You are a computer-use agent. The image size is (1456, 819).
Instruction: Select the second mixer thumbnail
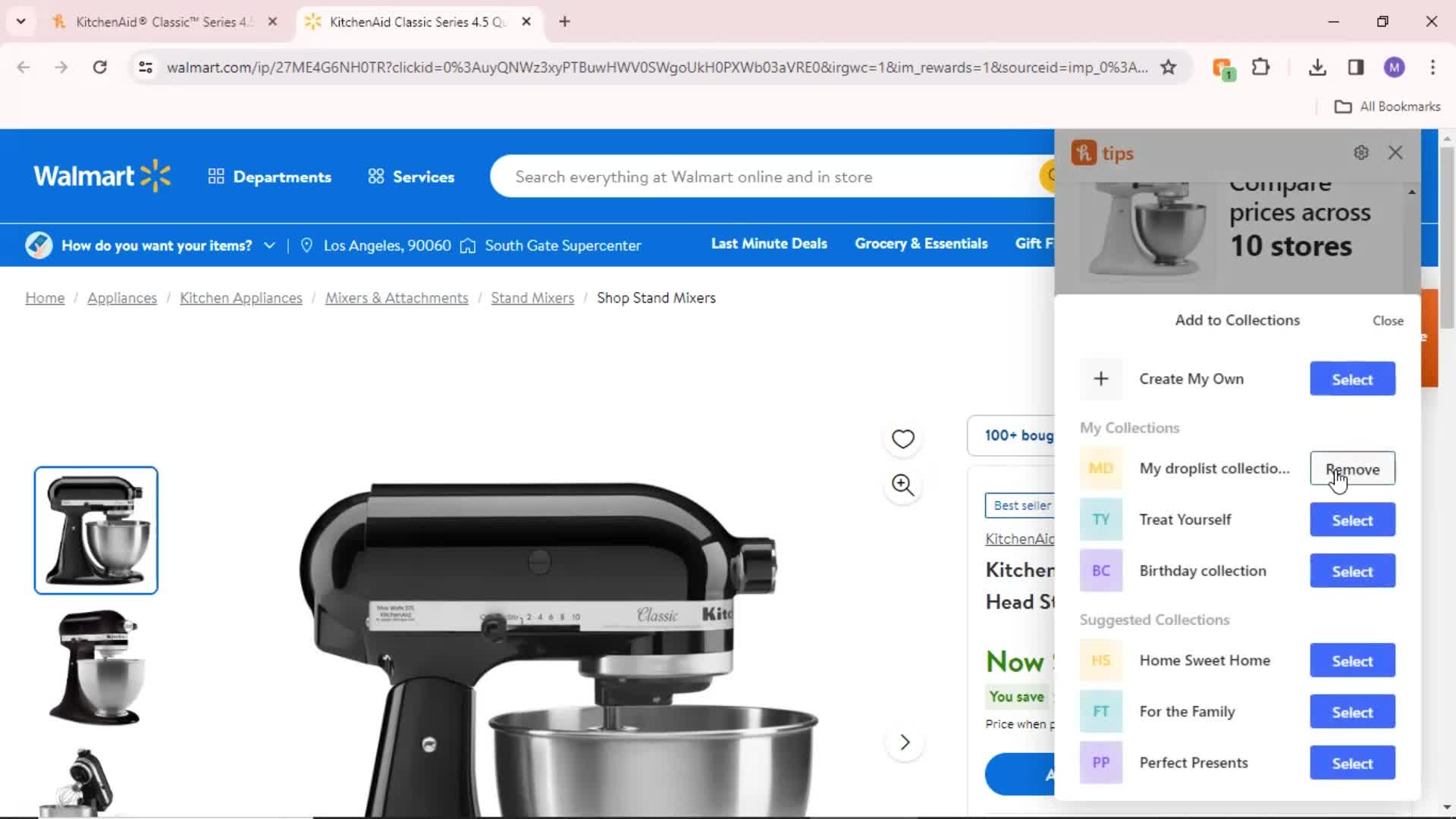[x=96, y=667]
